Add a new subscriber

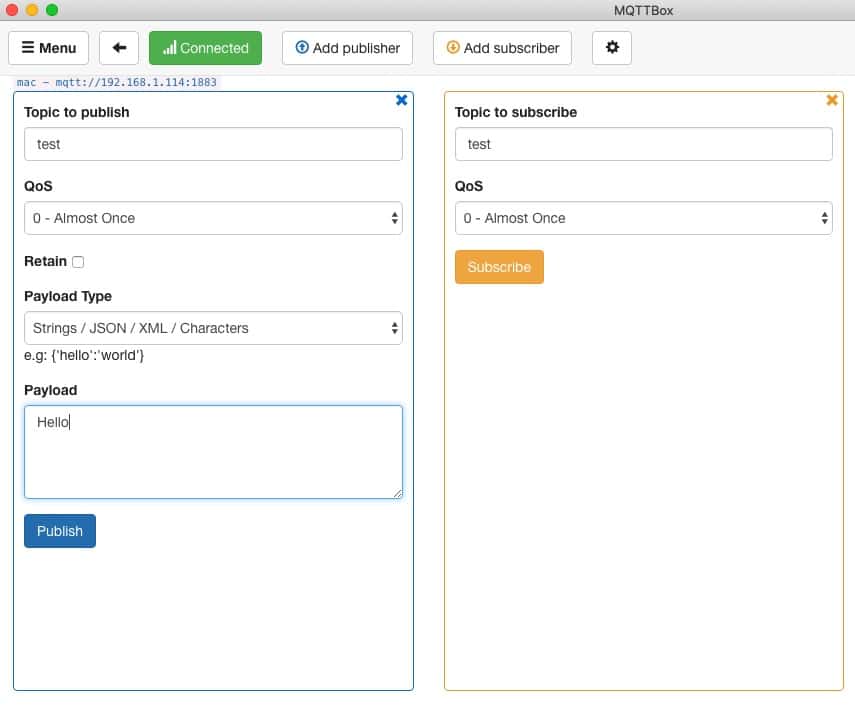click(x=502, y=48)
